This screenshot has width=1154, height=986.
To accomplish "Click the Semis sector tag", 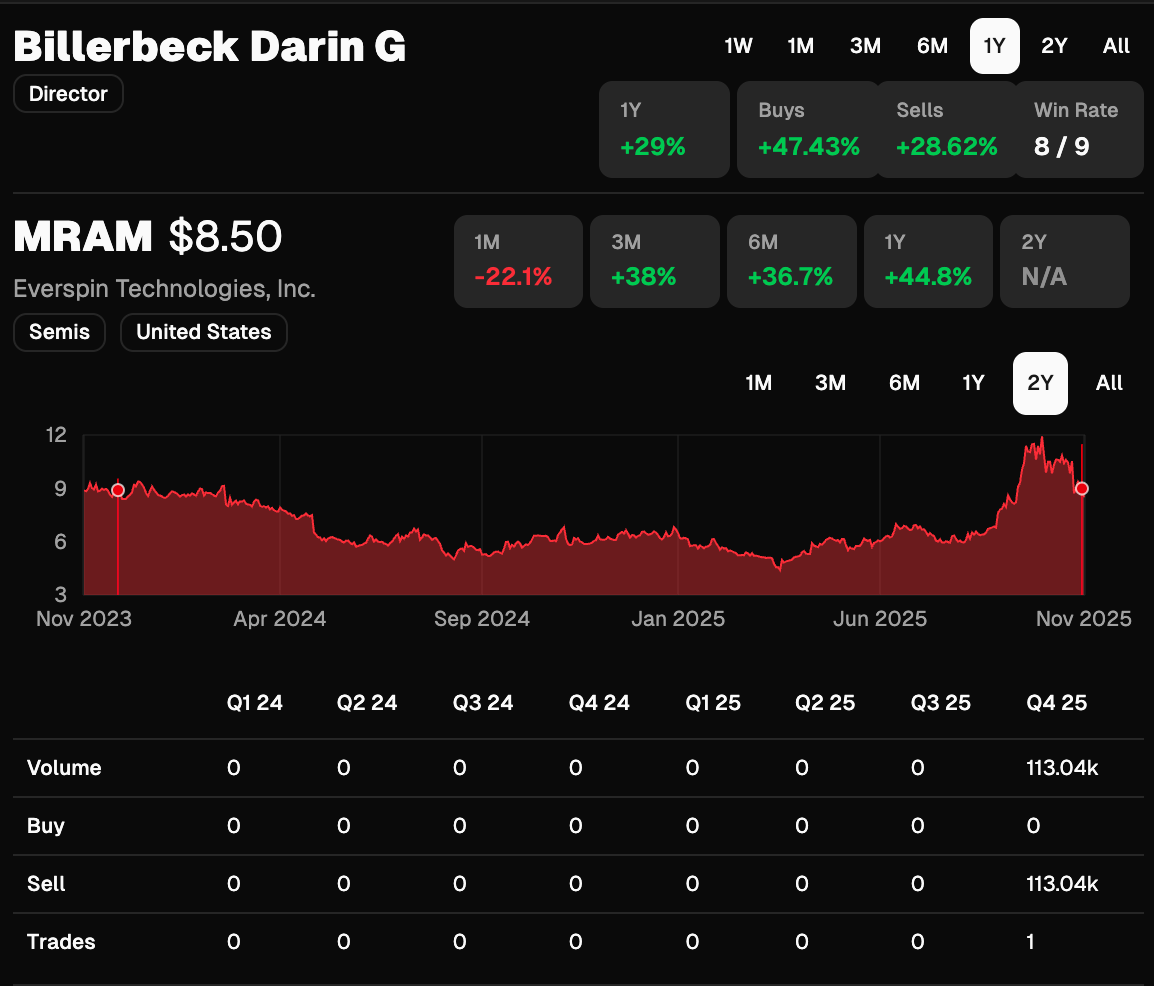I will [60, 332].
